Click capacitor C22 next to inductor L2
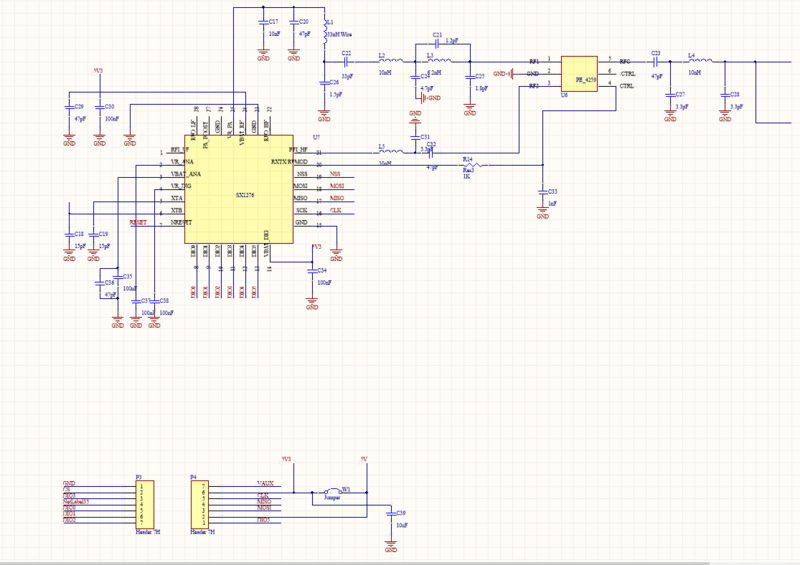800x565 pixels. (346, 63)
